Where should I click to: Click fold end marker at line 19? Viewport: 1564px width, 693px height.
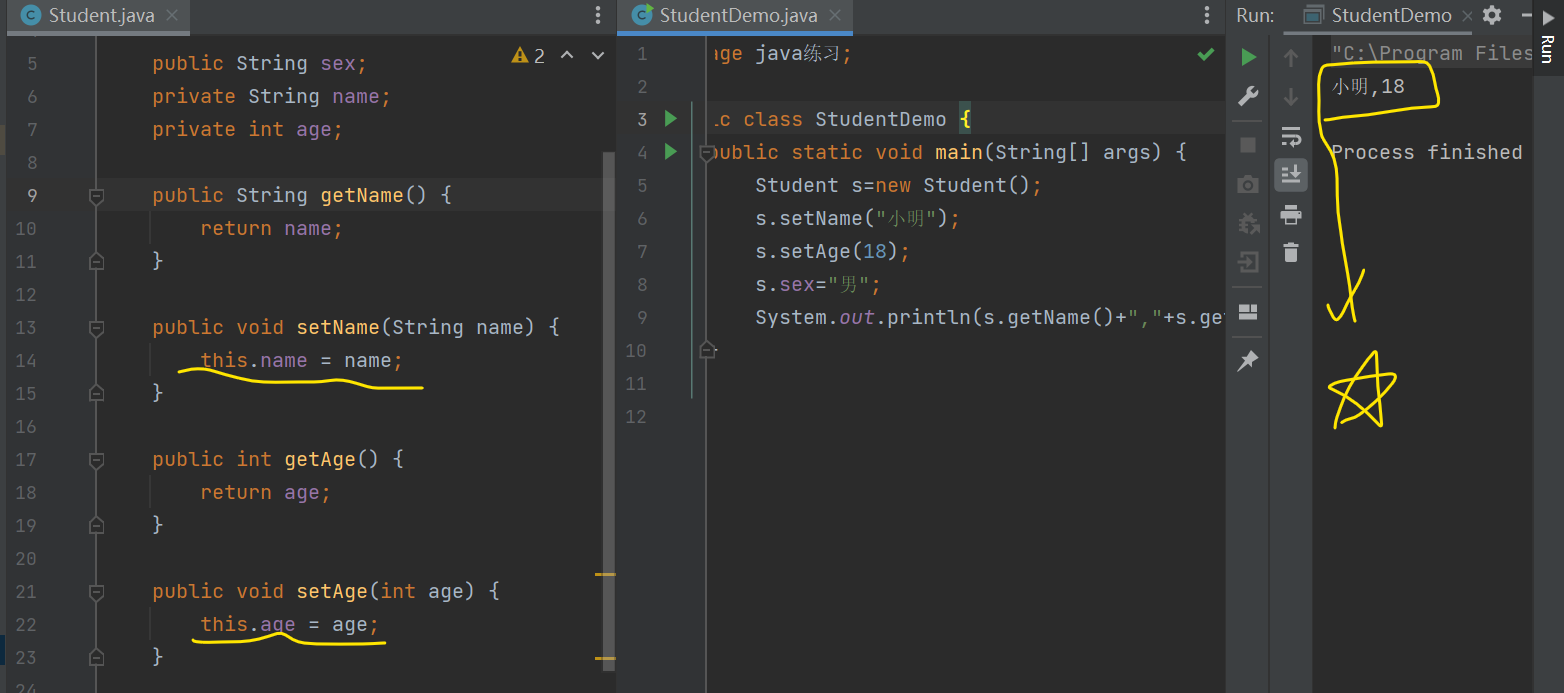[x=97, y=525]
